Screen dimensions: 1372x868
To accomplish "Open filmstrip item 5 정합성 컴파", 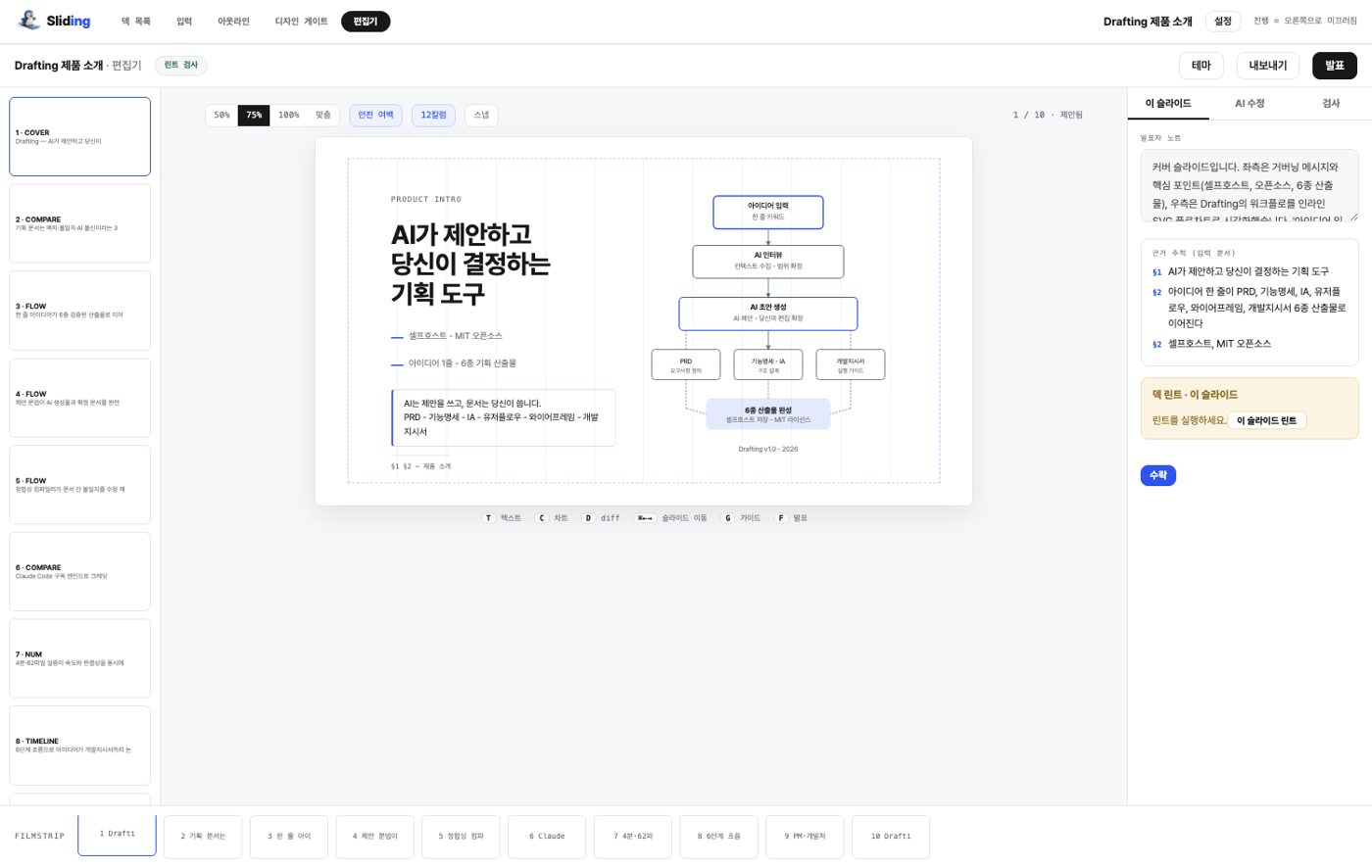I will coord(461,837).
